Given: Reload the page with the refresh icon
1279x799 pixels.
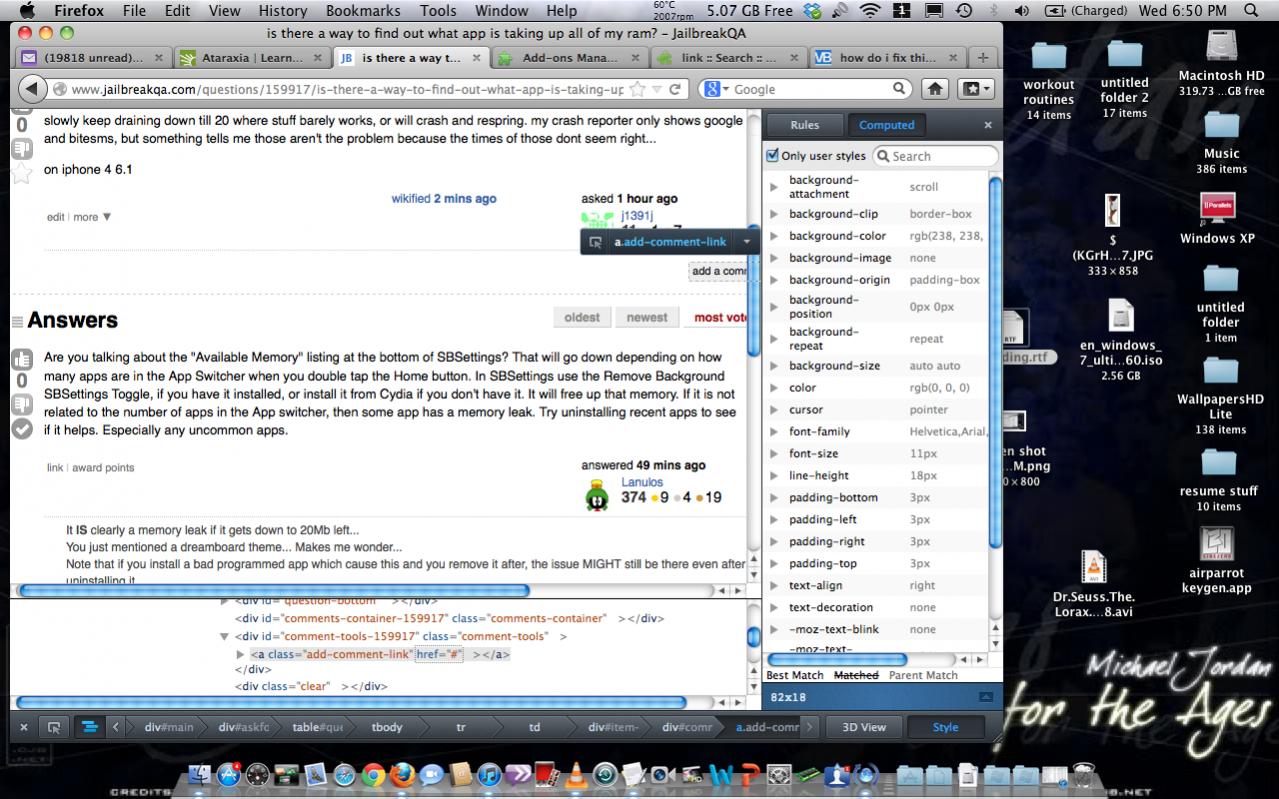Looking at the screenshot, I should click(676, 89).
